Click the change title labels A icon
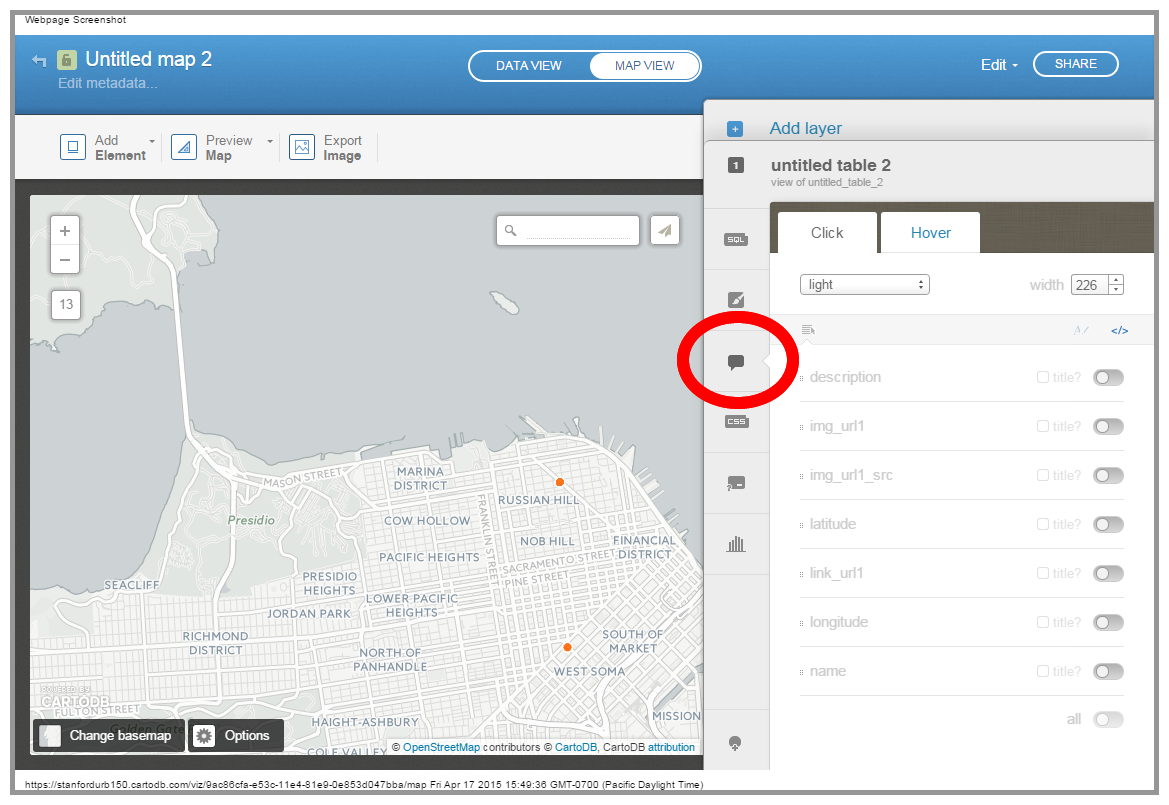Viewport: 1169px width, 805px height. click(x=1081, y=330)
